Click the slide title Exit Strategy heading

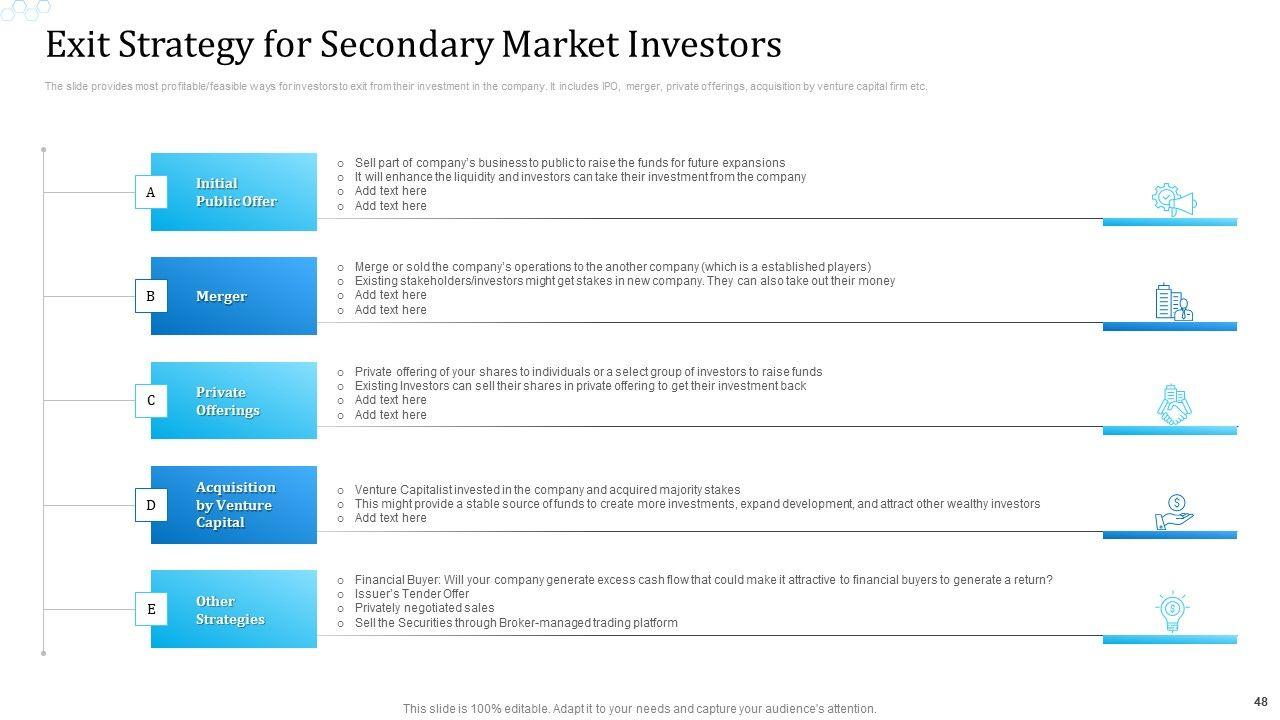tap(413, 45)
